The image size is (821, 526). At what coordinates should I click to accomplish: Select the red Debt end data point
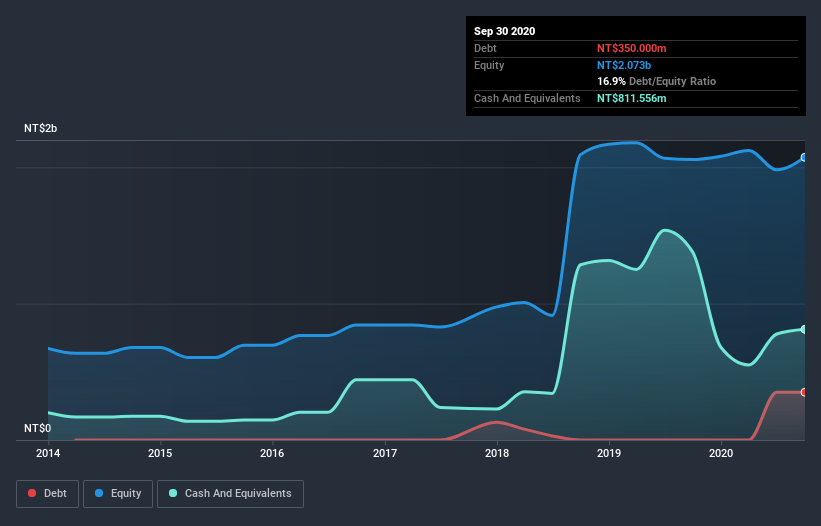804,392
